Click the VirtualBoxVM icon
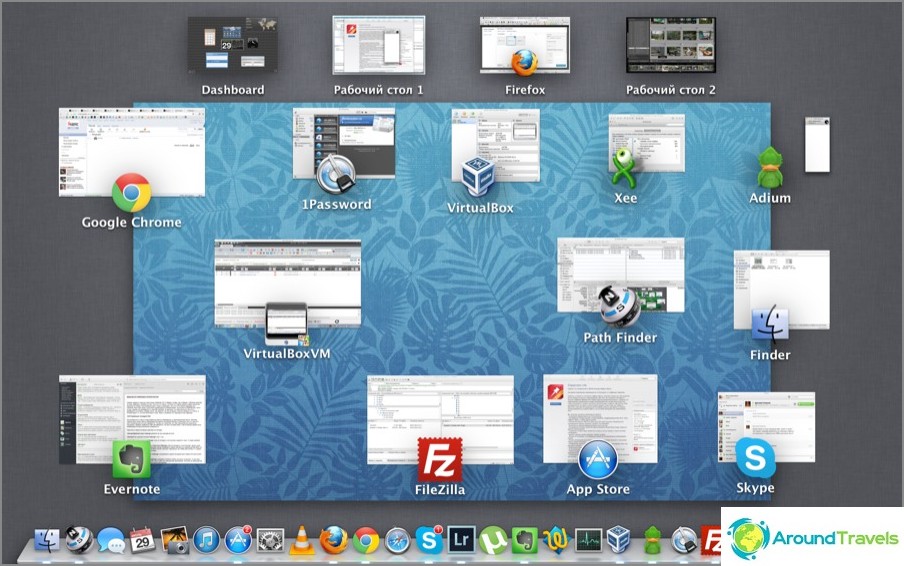This screenshot has height=566, width=904. pos(287,324)
